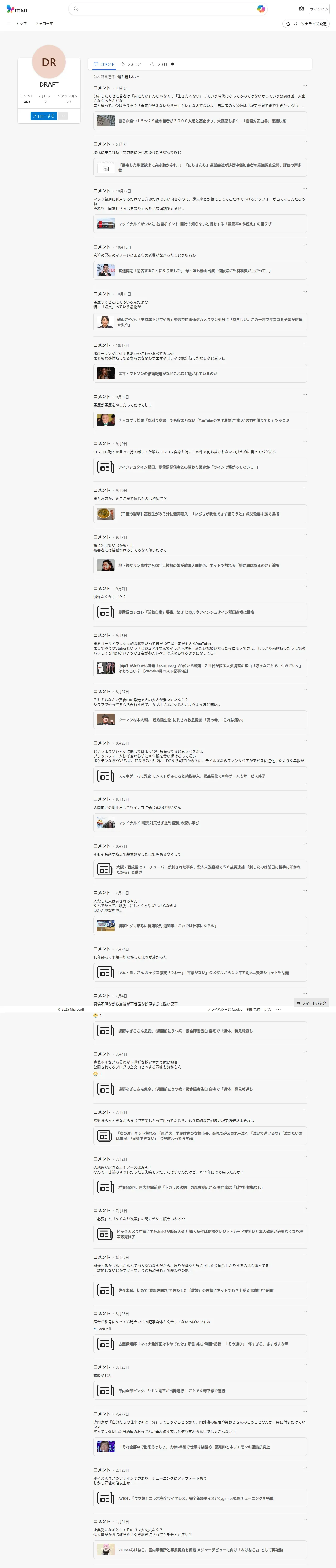Open the three-dot menu beside the follow button
The image size is (336, 1568).
point(63,116)
